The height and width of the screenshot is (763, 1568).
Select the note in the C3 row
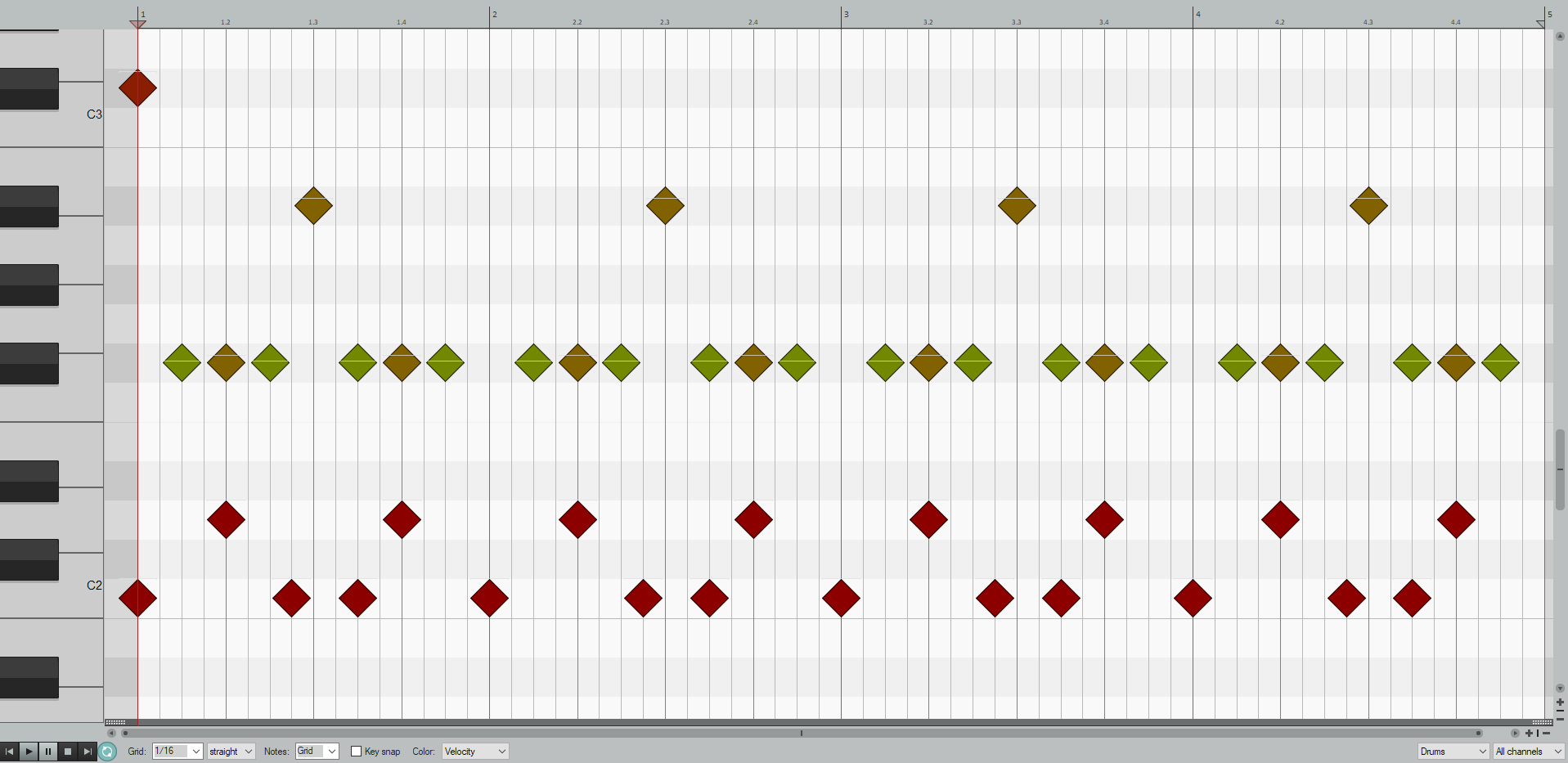(137, 88)
